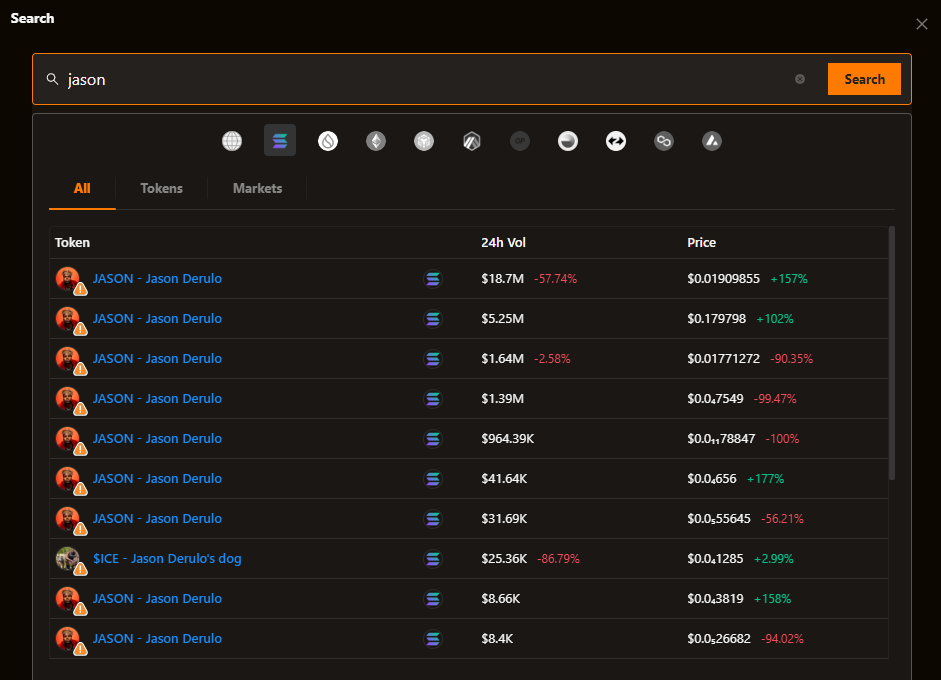Open JASON token with $18.7M volume
Image resolution: width=941 pixels, height=680 pixels.
click(x=157, y=278)
